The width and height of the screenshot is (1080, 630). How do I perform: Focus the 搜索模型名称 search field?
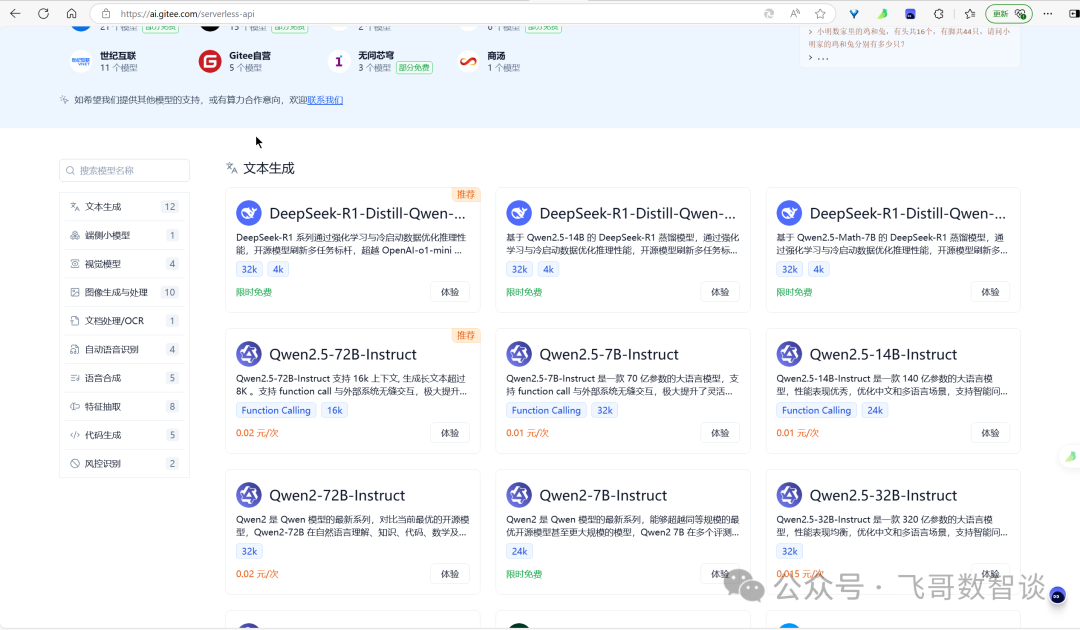pyautogui.click(x=124, y=170)
